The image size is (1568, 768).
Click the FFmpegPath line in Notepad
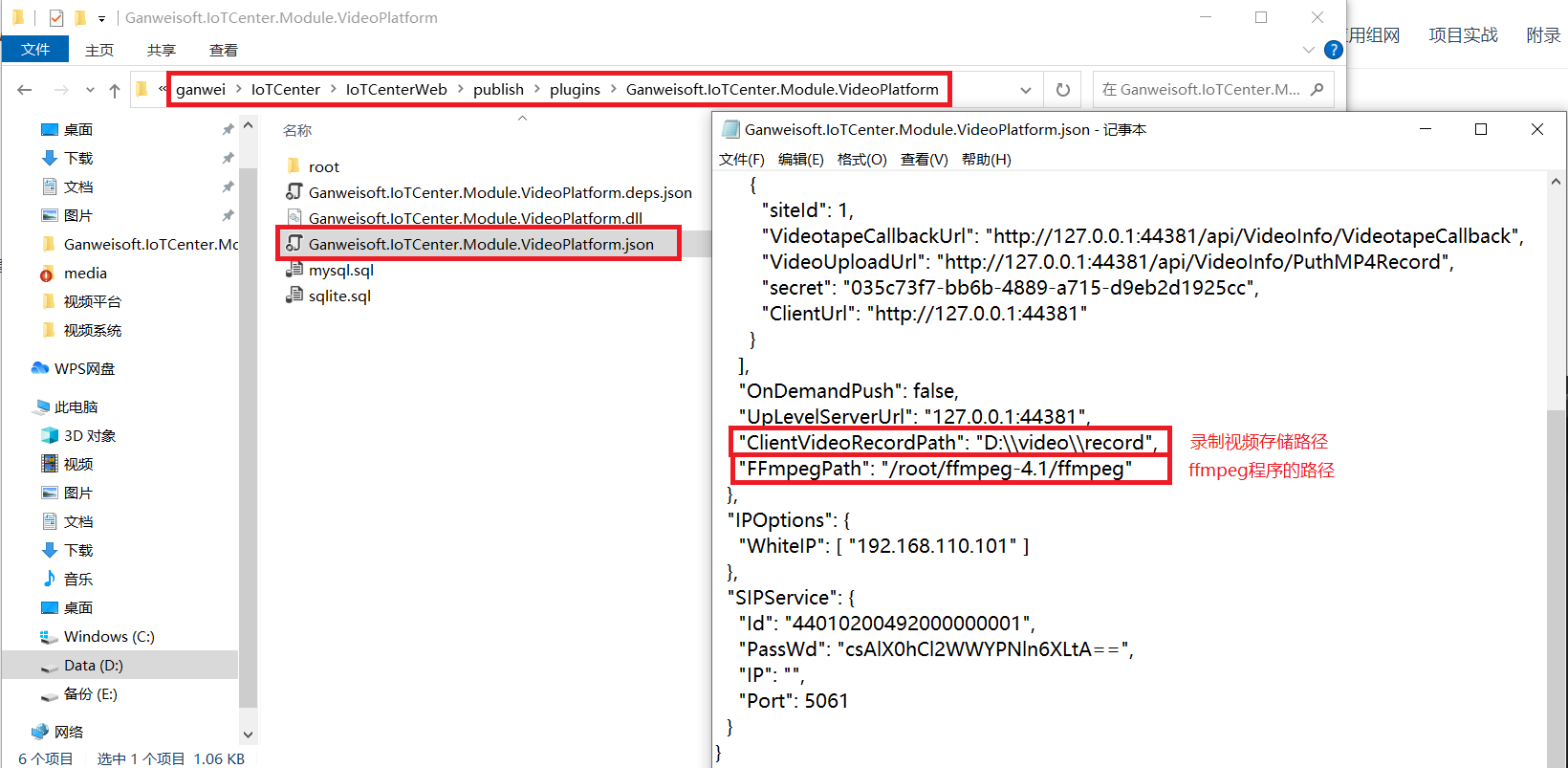(x=935, y=468)
